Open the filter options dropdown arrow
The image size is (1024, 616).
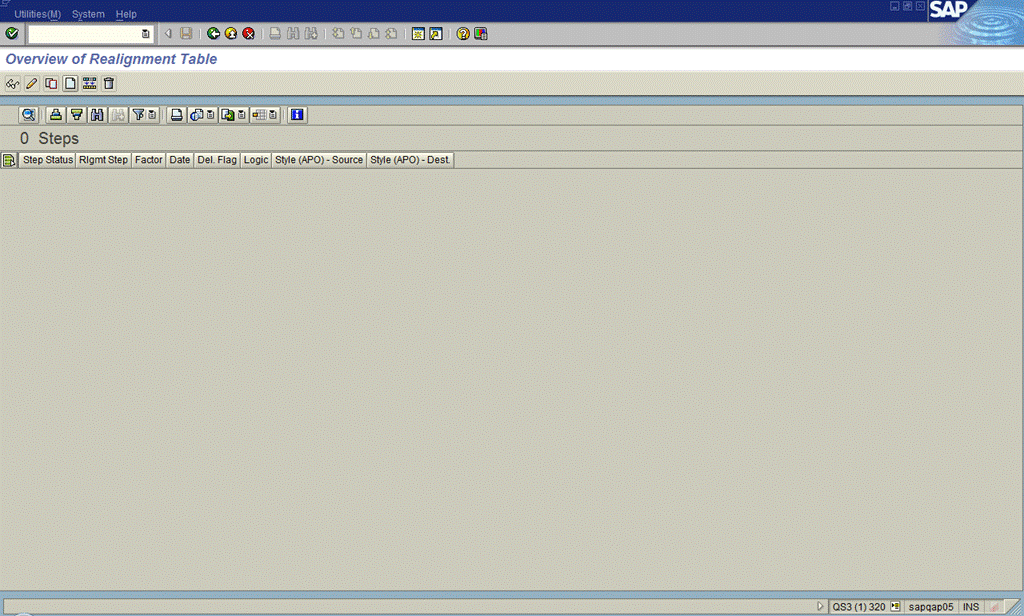pyautogui.click(x=152, y=115)
